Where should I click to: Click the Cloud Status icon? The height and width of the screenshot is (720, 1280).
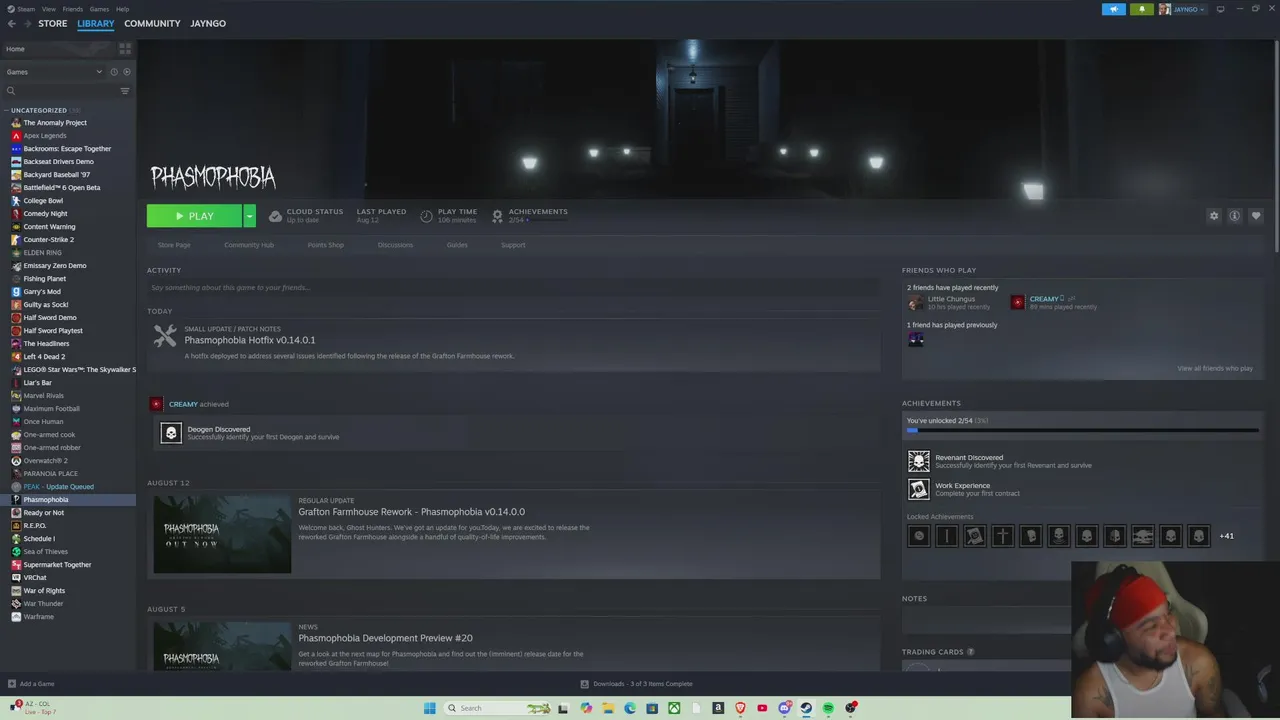(x=275, y=216)
